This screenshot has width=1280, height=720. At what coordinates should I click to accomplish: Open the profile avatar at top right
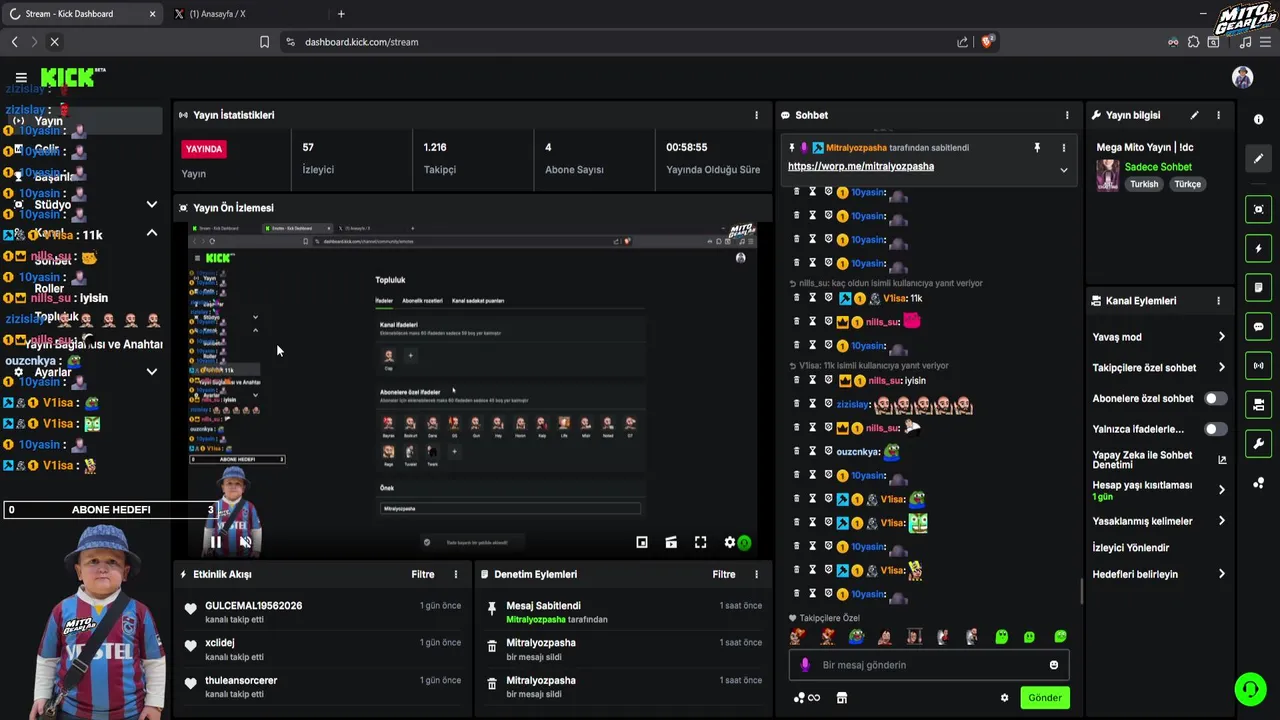1243,77
